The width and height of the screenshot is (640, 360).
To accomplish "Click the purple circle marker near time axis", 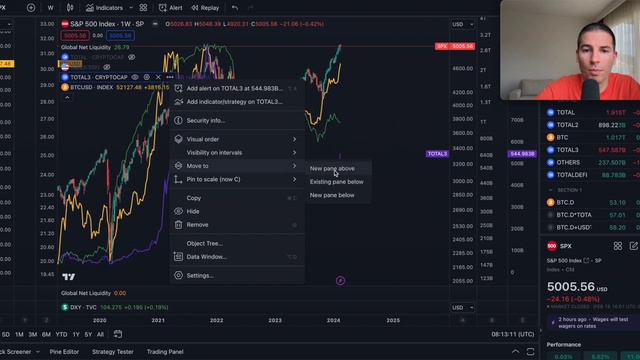I will point(340,280).
